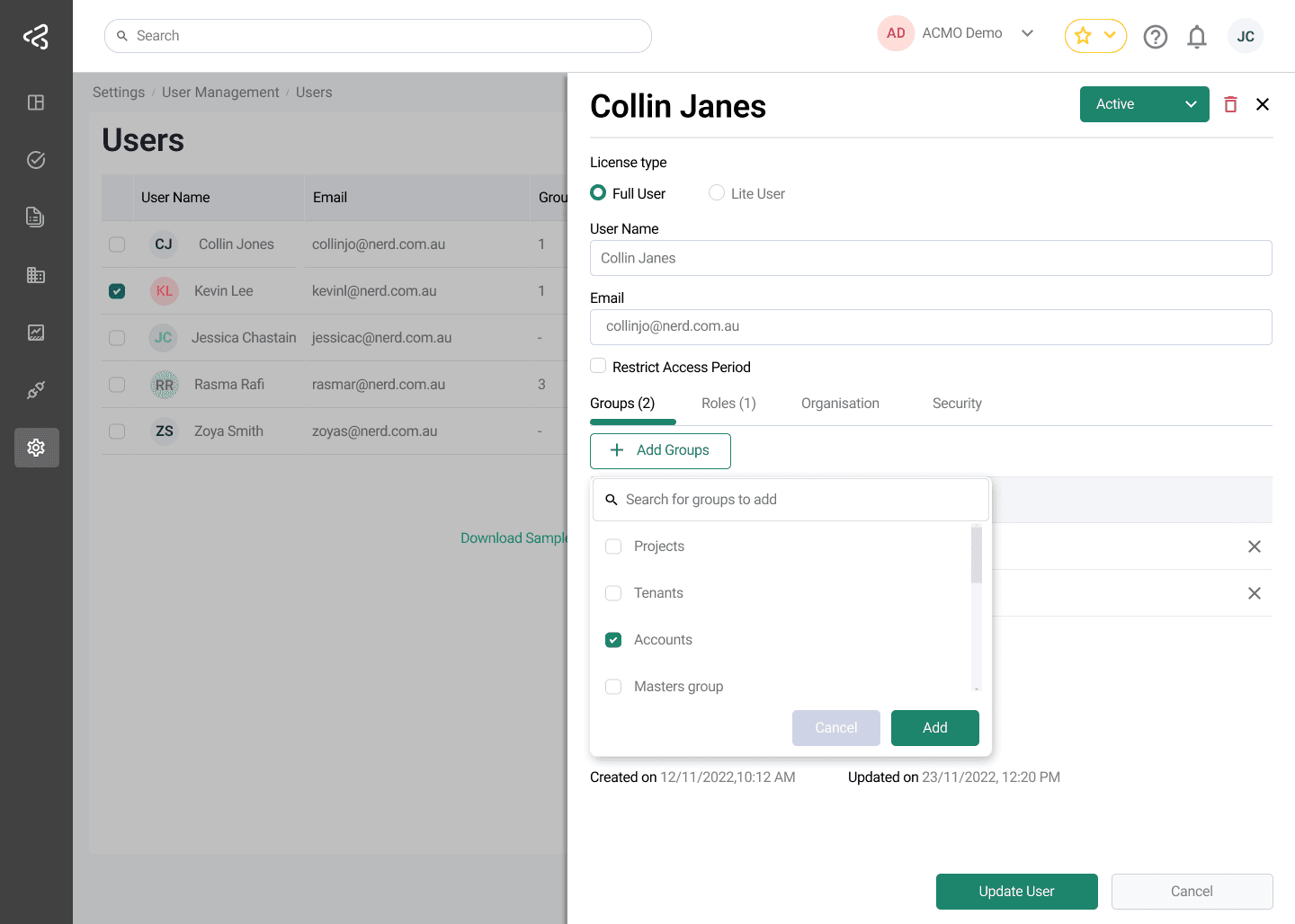
Task: Expand the ACMO Demo account dropdown
Action: (1028, 33)
